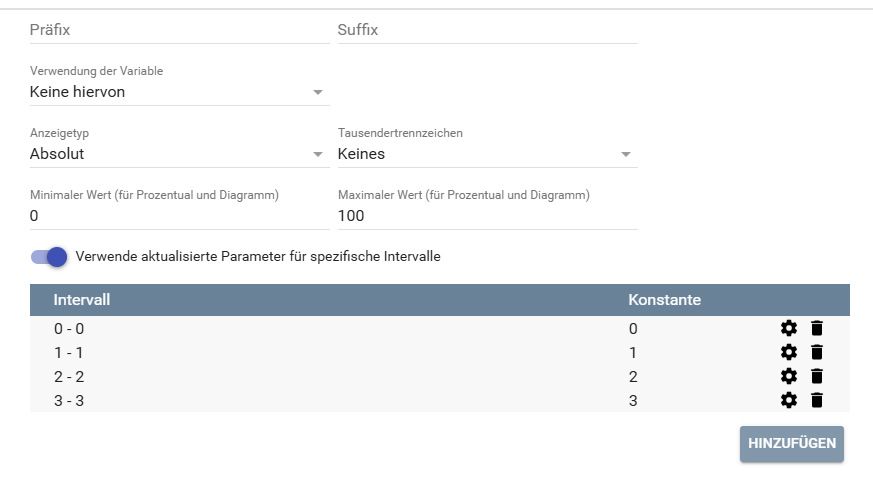This screenshot has height=479, width=873.
Task: Click the Suffix input field
Action: pyautogui.click(x=487, y=31)
